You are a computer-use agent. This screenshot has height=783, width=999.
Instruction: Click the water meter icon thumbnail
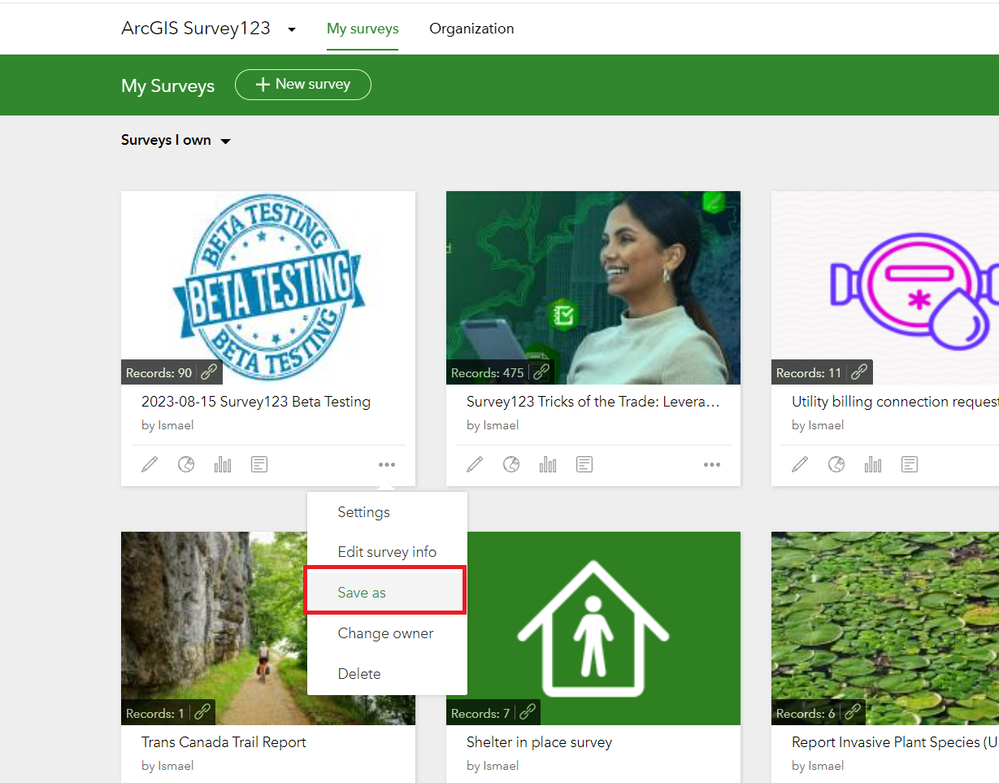pyautogui.click(x=885, y=287)
